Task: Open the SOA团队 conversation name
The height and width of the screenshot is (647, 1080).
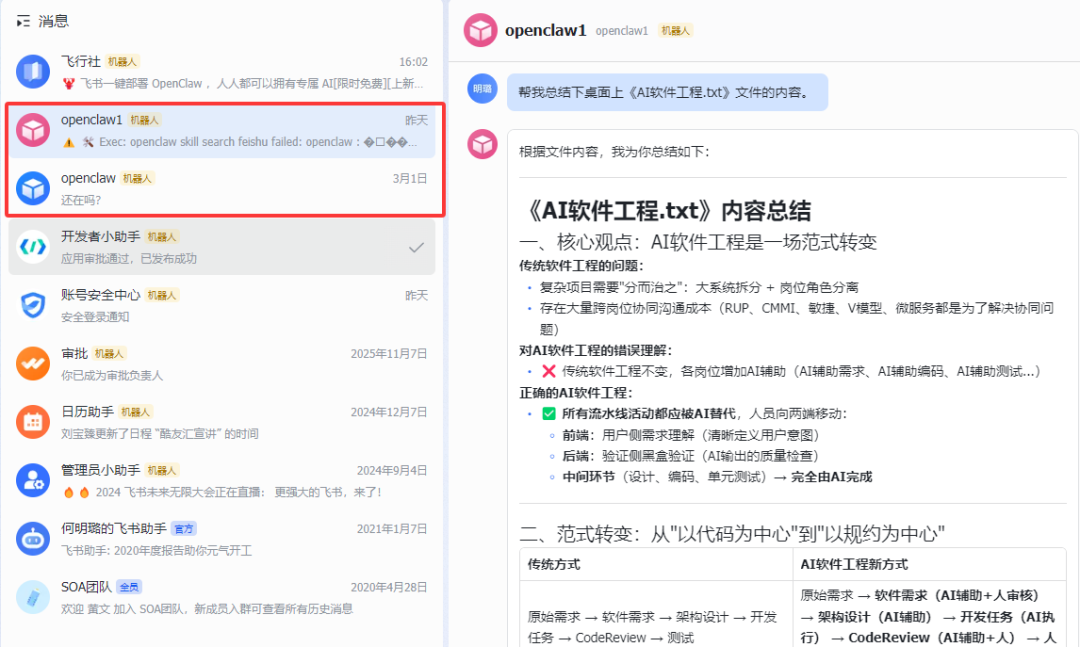Action: tap(86, 587)
